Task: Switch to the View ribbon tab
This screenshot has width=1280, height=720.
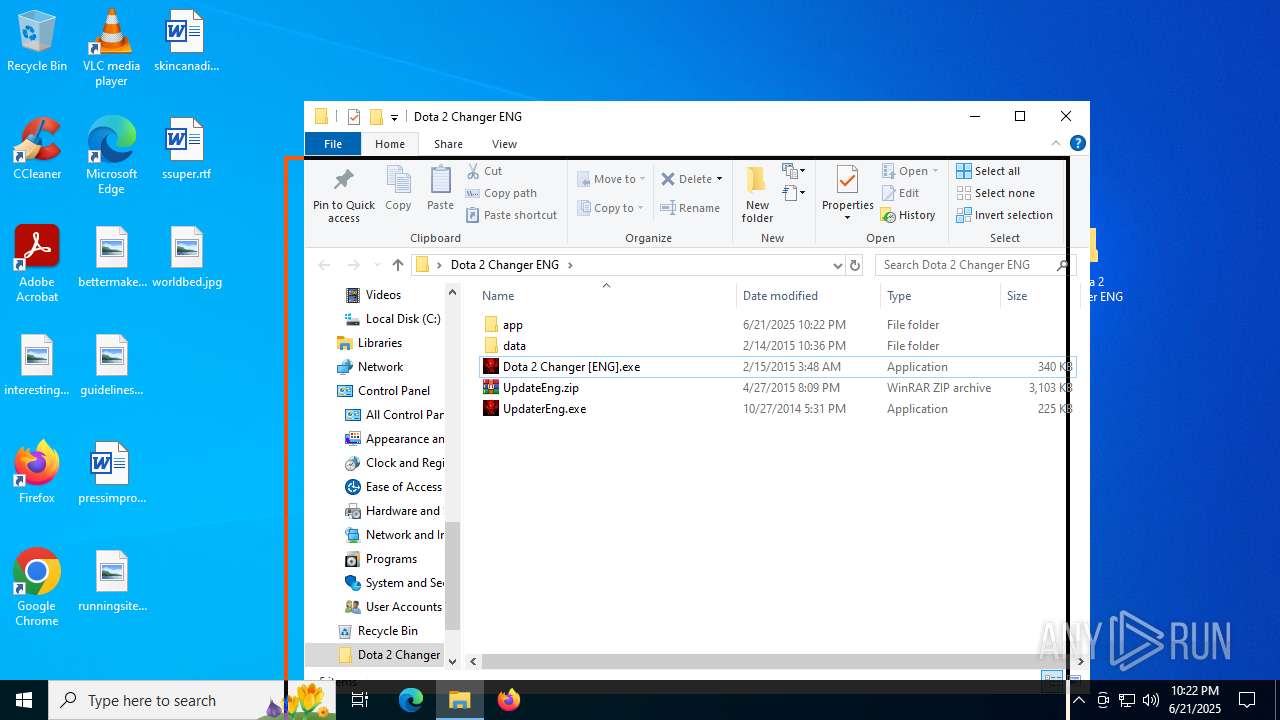Action: (504, 144)
